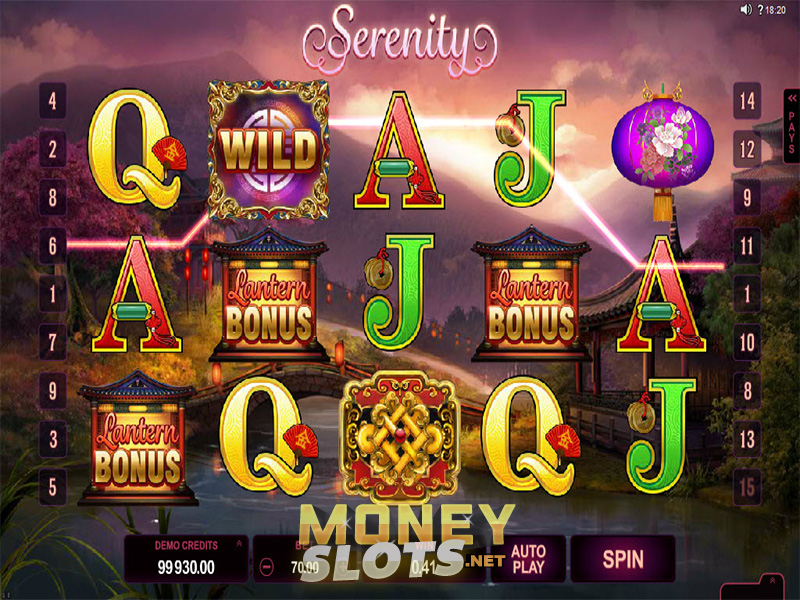
Task: Click the Serenity game title logo
Action: point(399,41)
